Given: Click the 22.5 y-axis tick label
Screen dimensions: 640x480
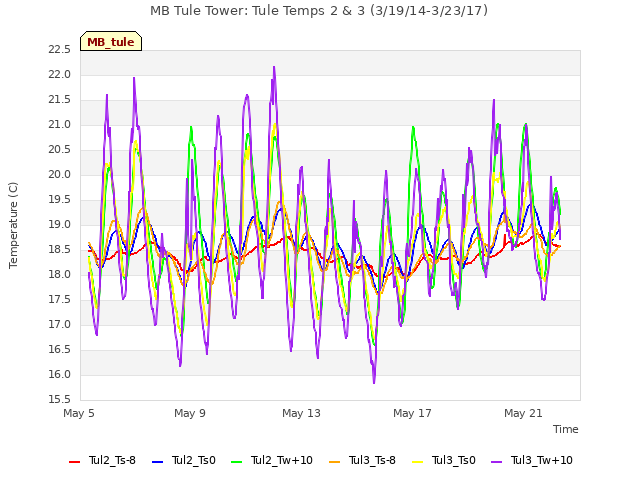Looking at the screenshot, I should pyautogui.click(x=60, y=50).
